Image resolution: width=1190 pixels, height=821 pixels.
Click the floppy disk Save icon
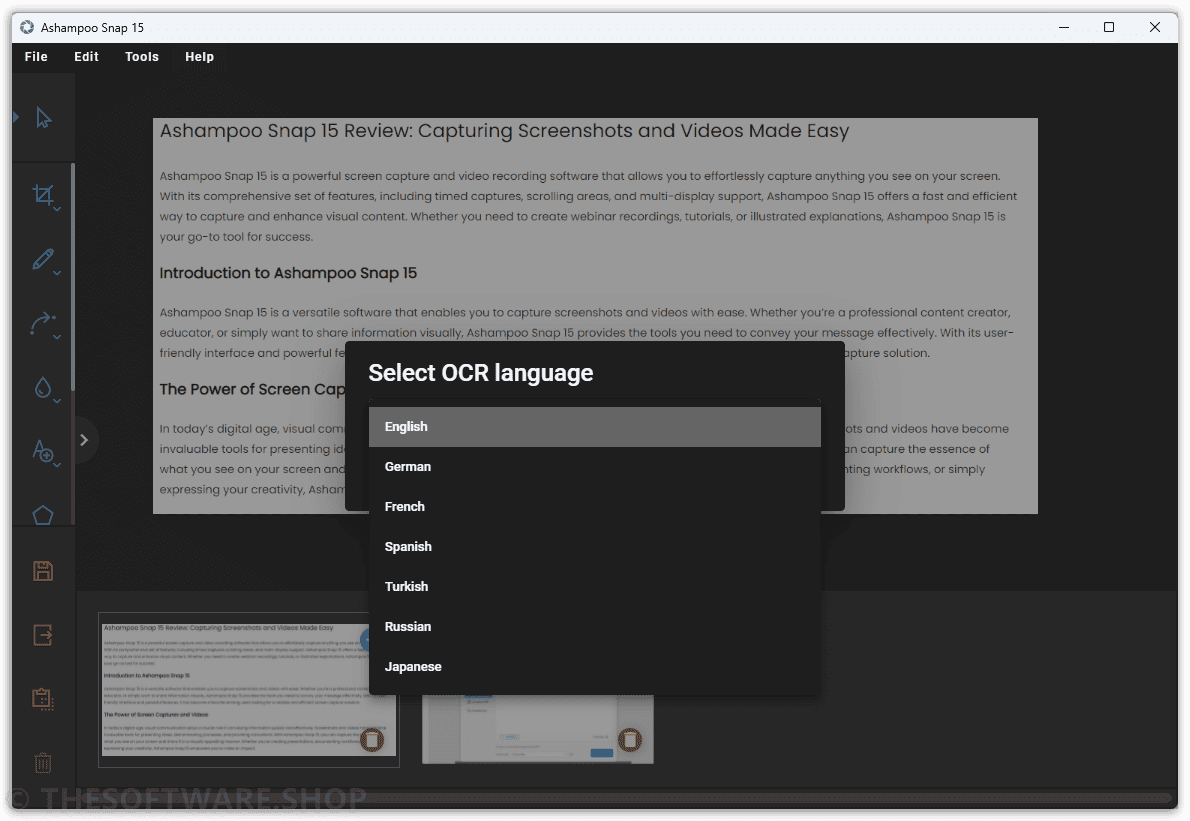pos(42,571)
